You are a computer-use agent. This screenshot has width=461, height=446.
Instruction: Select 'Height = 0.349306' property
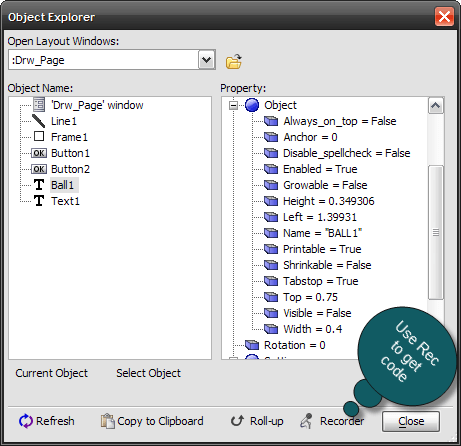[x=329, y=201]
